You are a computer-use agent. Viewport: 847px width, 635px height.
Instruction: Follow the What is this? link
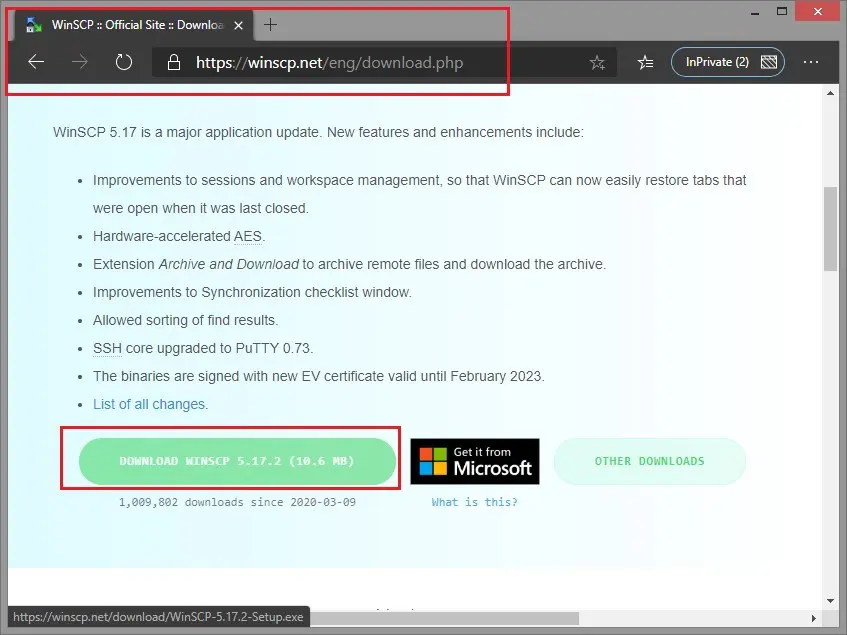pos(474,502)
